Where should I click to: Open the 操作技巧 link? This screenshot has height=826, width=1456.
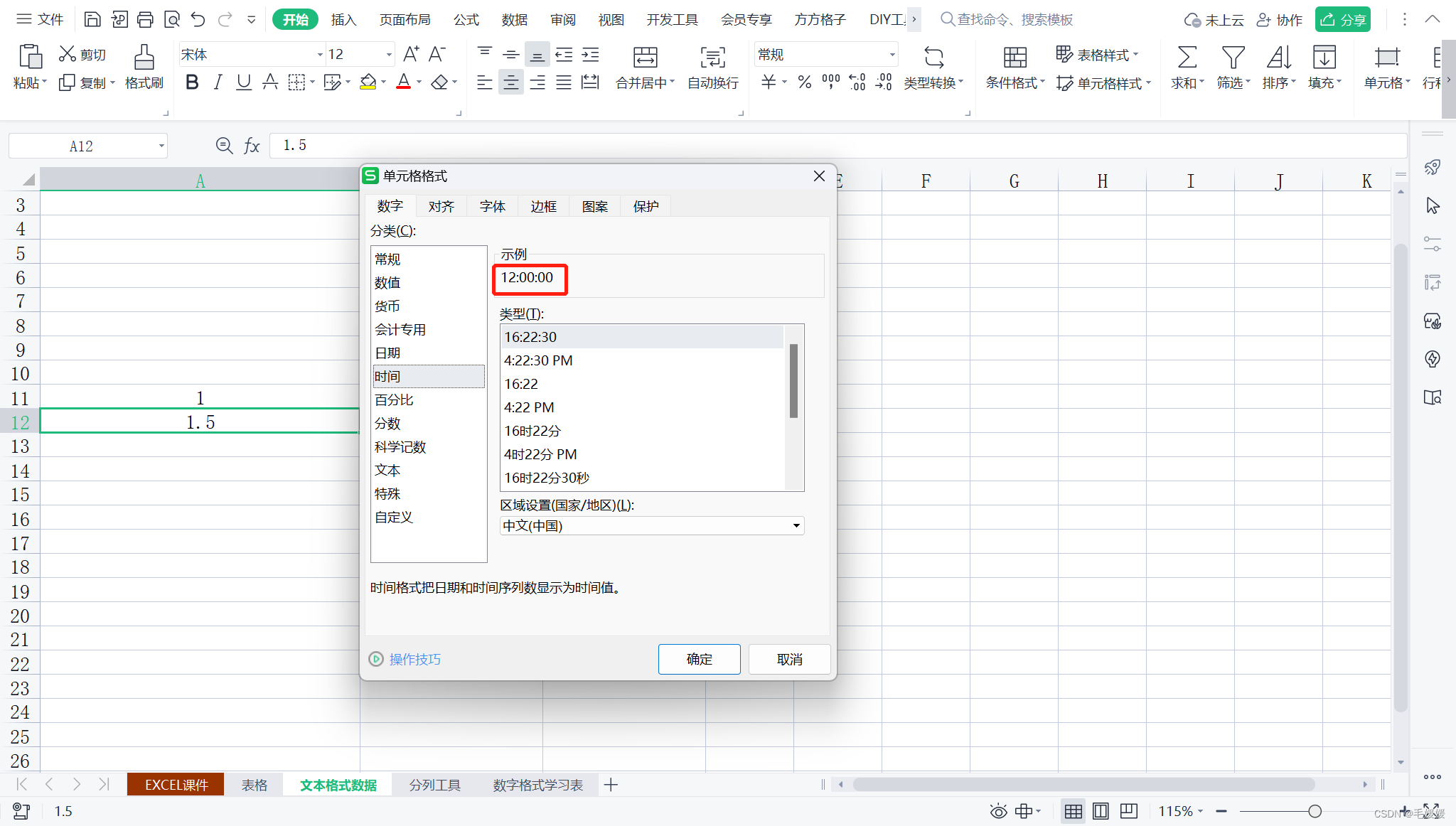pos(414,659)
